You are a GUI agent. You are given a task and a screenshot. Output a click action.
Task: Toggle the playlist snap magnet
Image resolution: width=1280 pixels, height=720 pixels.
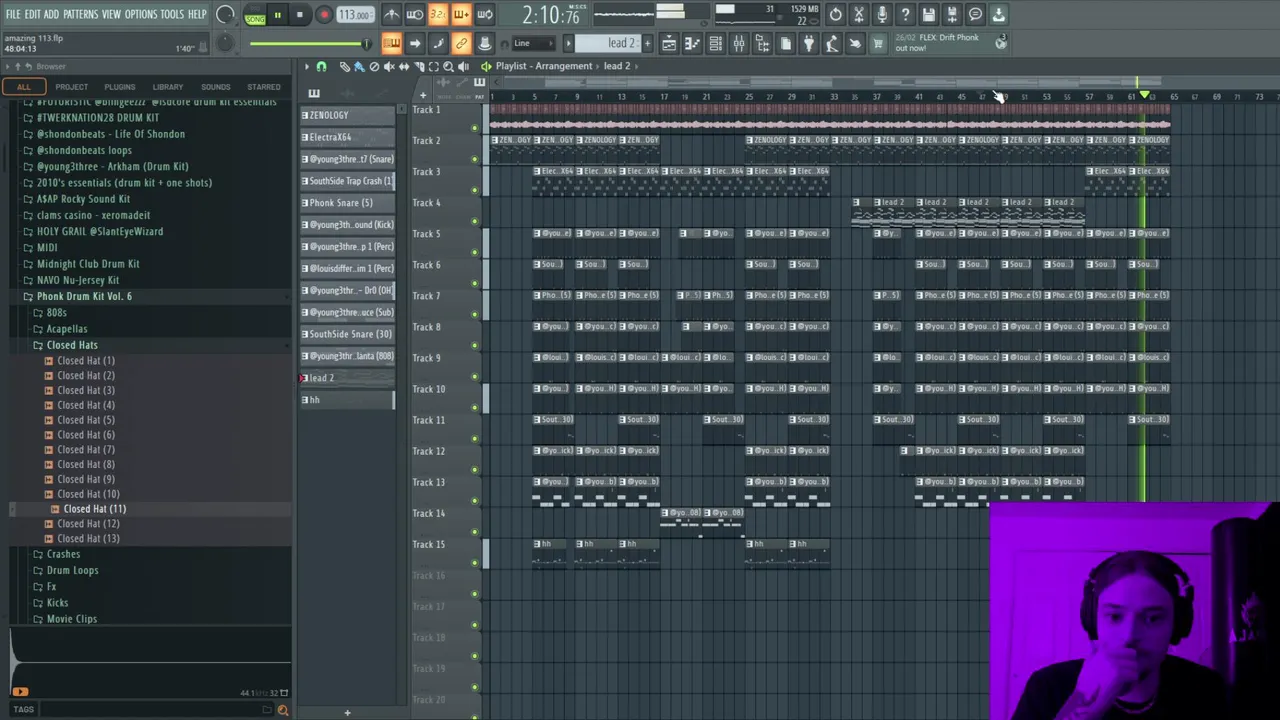click(321, 66)
